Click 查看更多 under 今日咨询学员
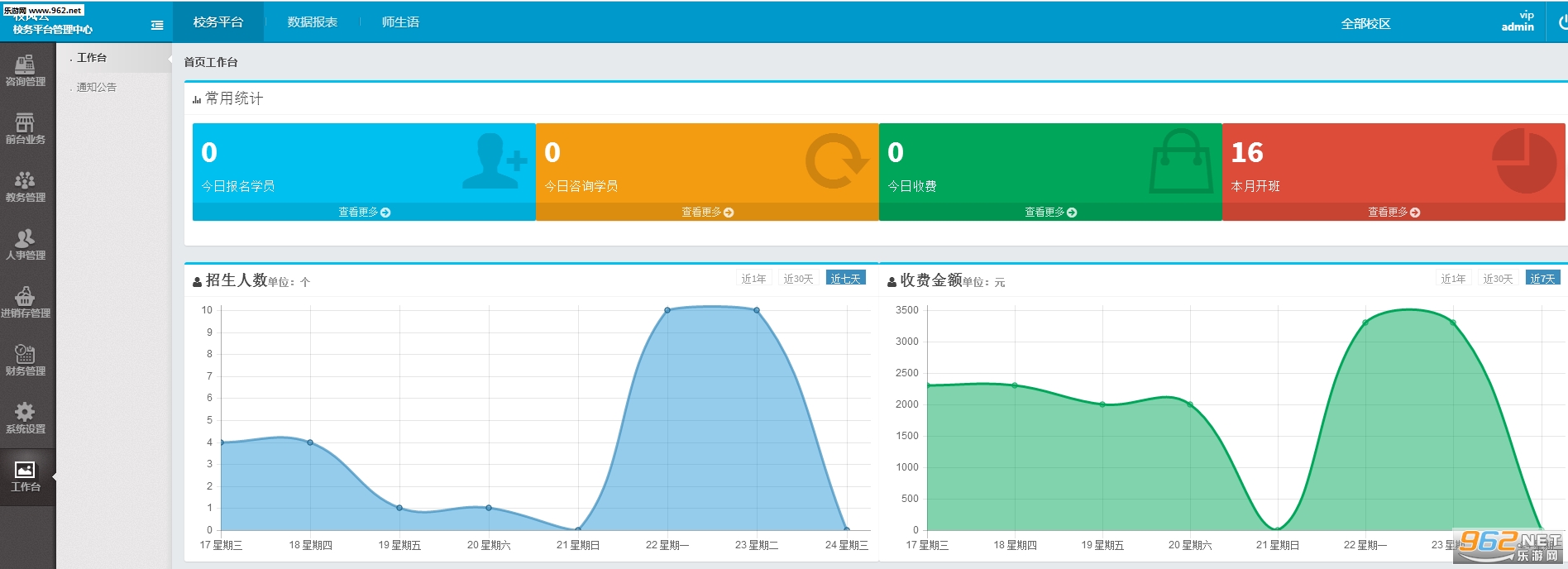 click(x=707, y=213)
